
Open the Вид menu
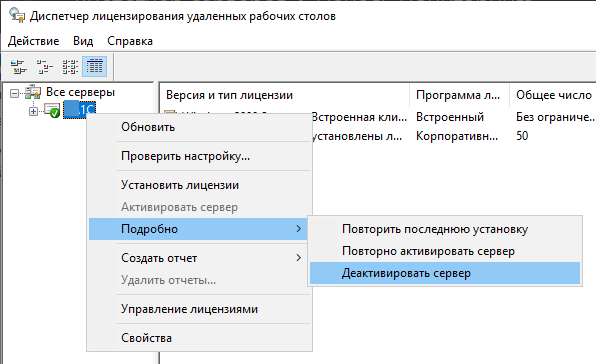coord(83,41)
